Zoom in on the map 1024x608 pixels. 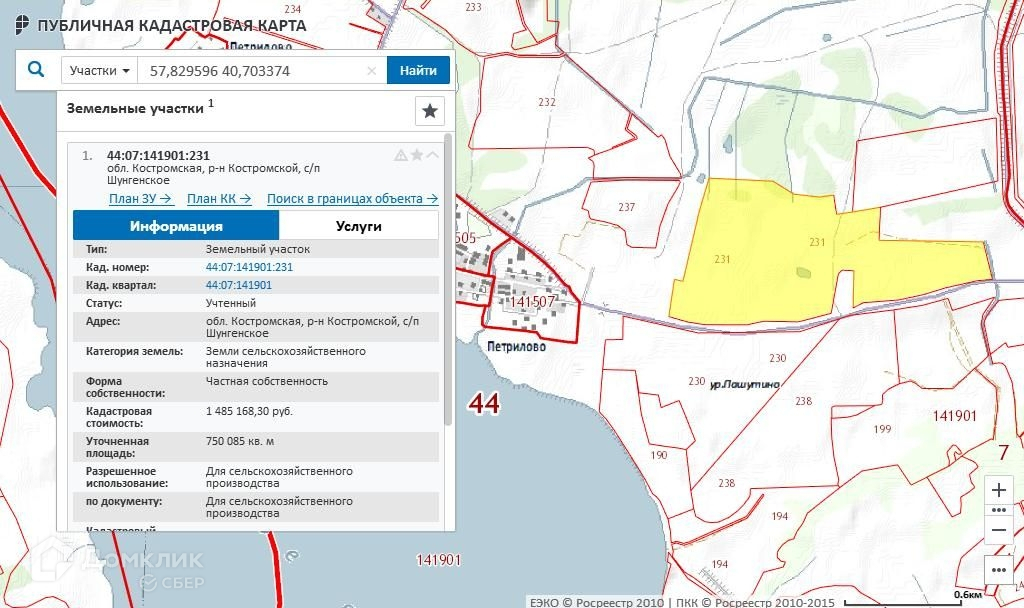click(998, 490)
